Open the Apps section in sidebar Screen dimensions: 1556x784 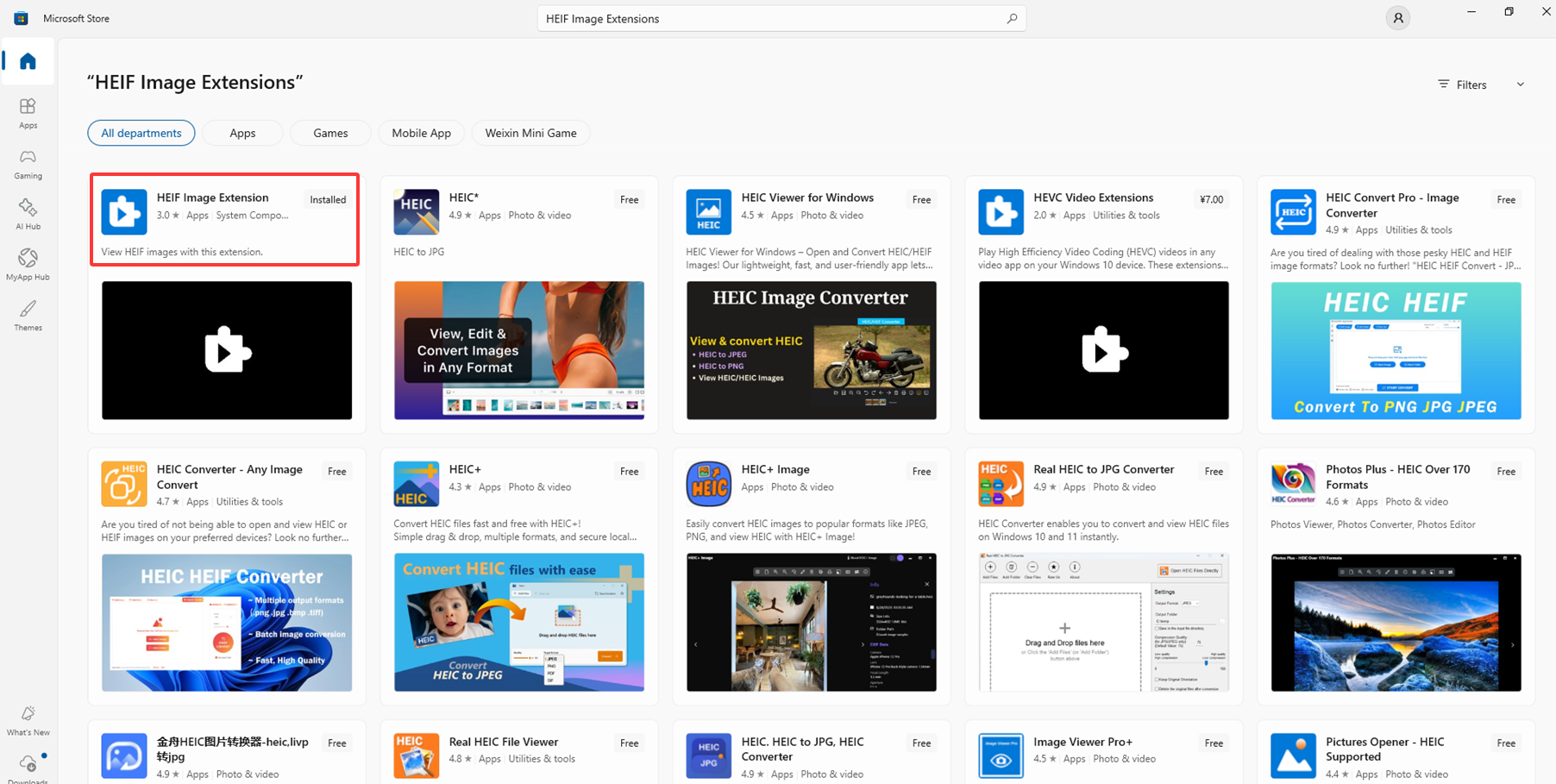28,113
